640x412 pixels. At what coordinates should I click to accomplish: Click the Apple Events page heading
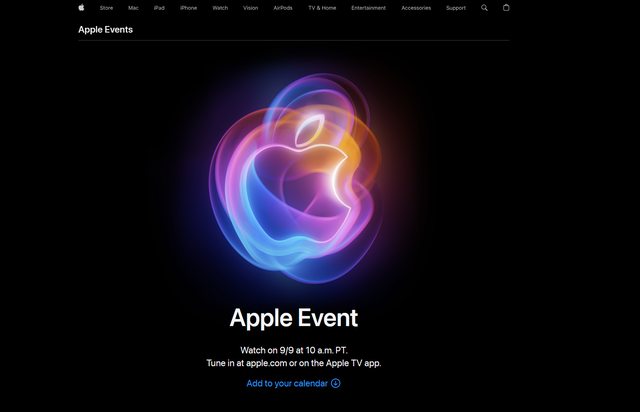pos(106,29)
